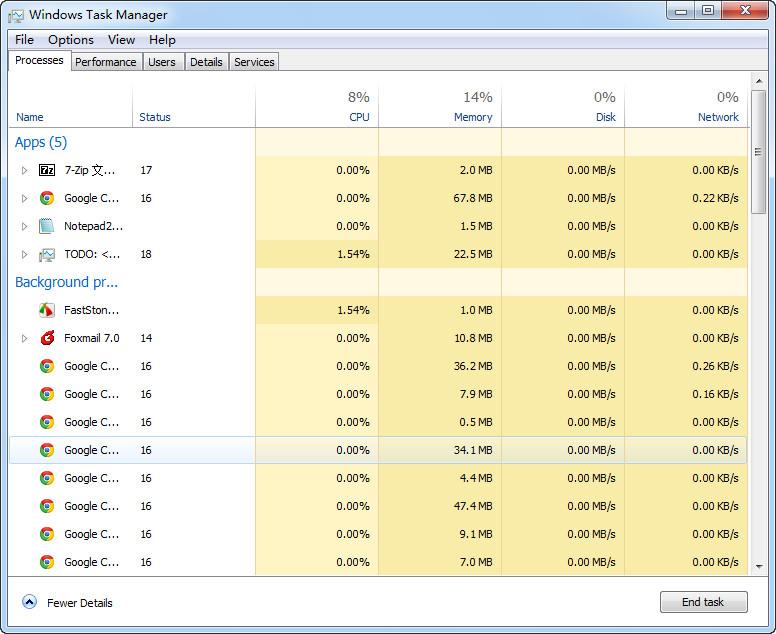This screenshot has width=776, height=634.
Task: Click the 7-Zip app icon
Action: click(47, 170)
